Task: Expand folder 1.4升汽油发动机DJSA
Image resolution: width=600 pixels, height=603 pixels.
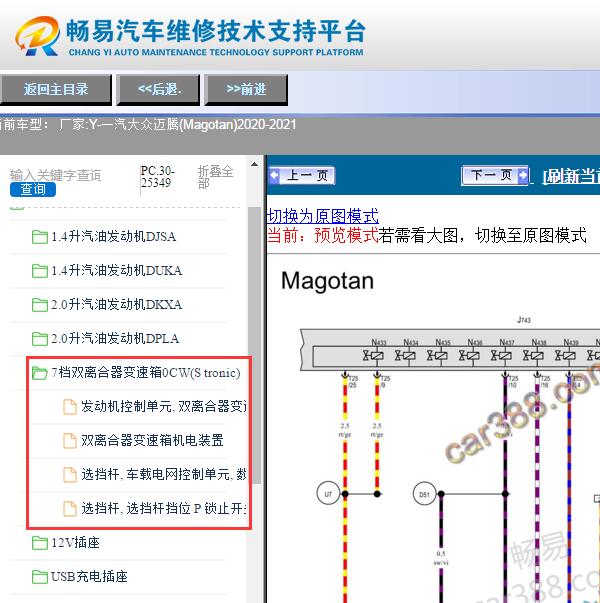Action: coord(113,237)
